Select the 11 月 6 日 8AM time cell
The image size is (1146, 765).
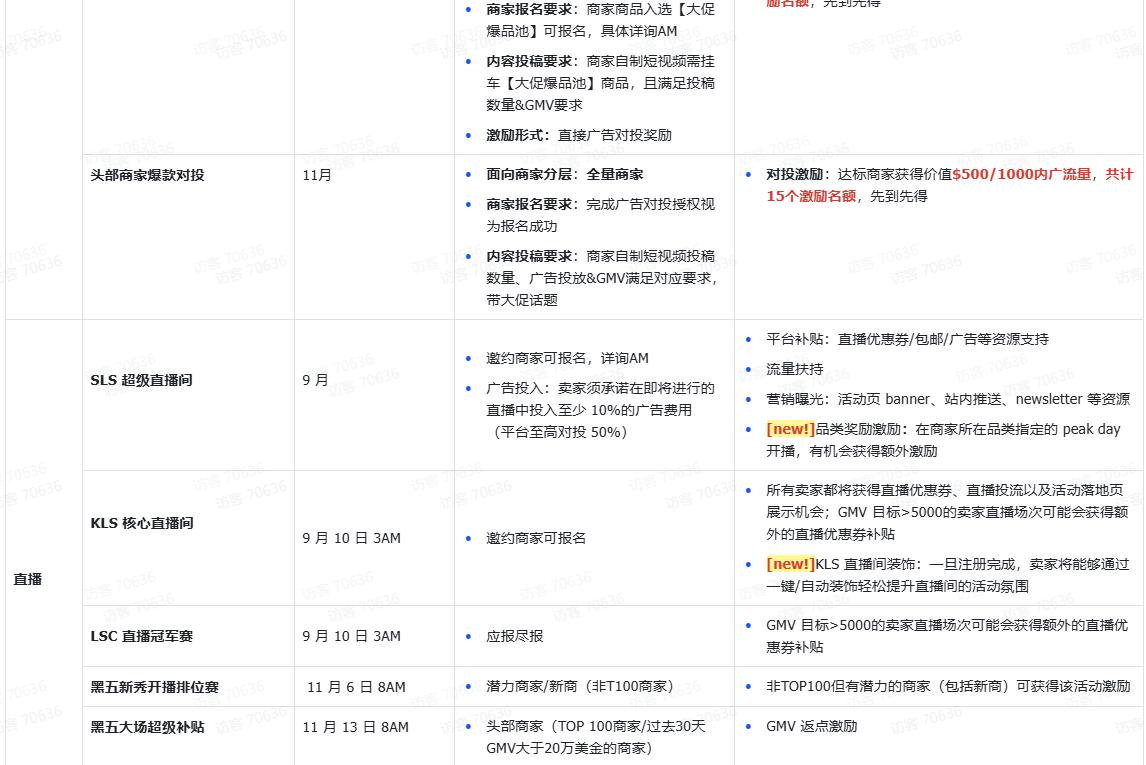tap(356, 687)
